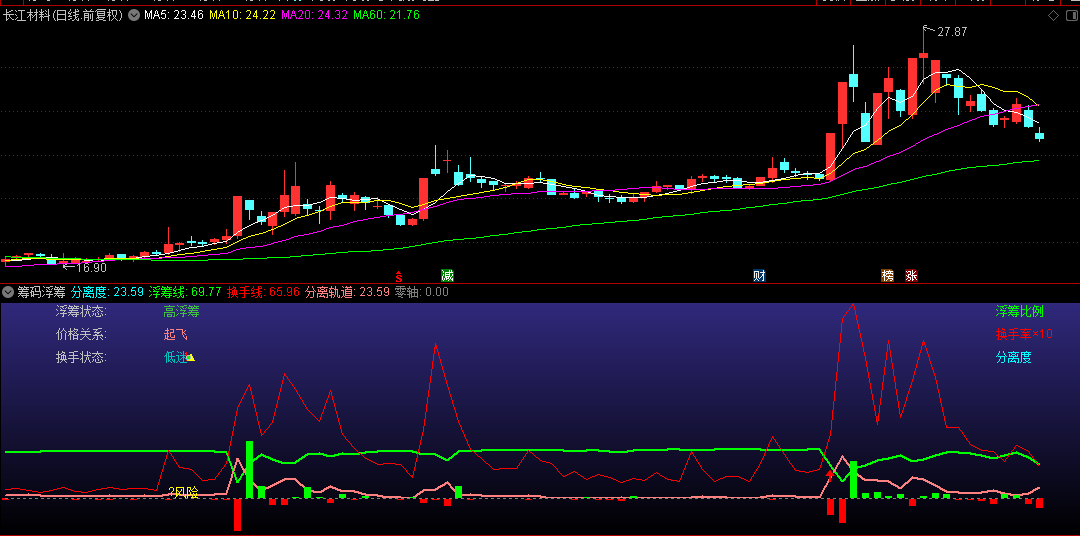Click the yellow warning icon beside 低迷
The image size is (1080, 536).
(x=190, y=357)
